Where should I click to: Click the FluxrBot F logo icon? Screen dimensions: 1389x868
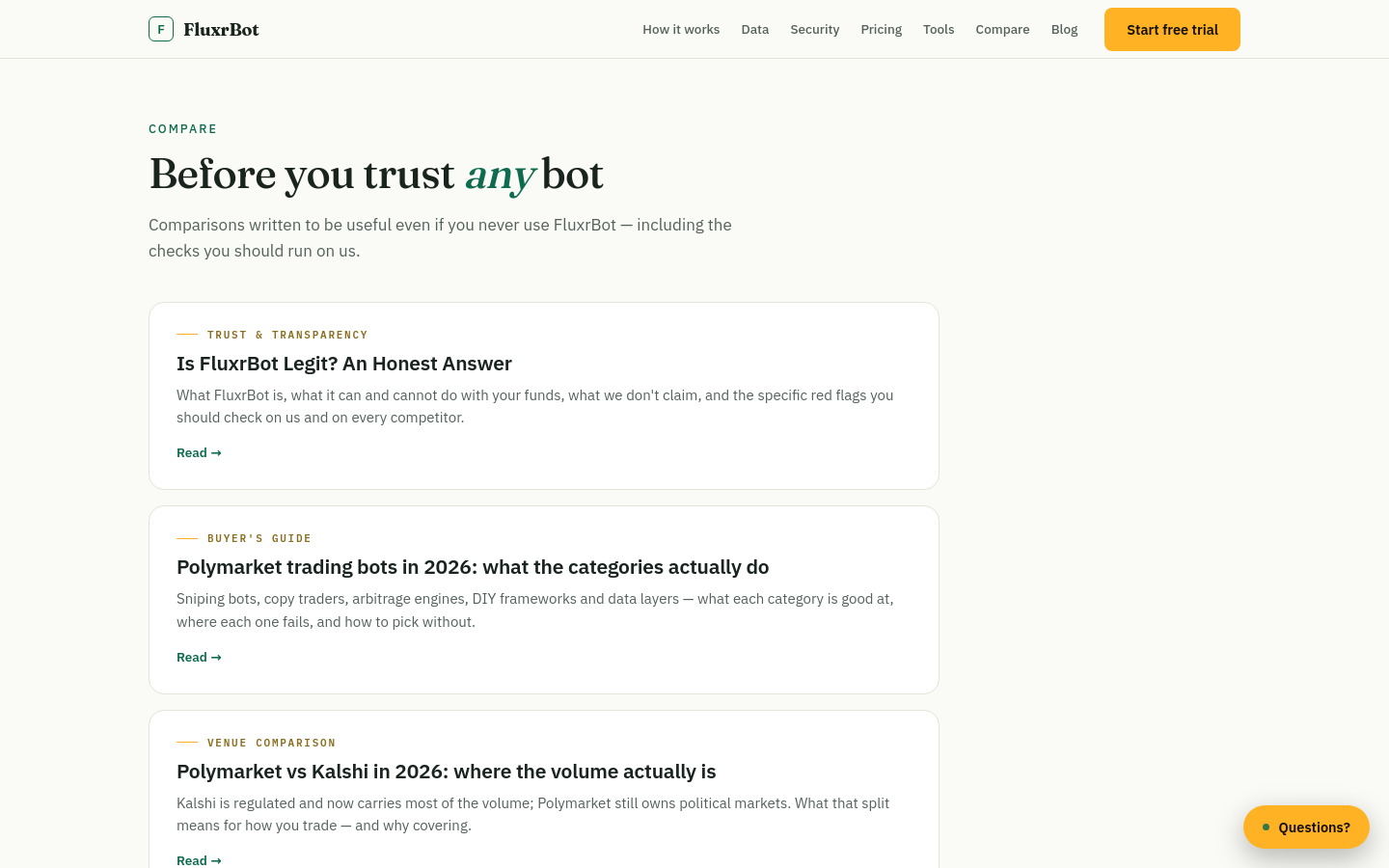point(161,29)
